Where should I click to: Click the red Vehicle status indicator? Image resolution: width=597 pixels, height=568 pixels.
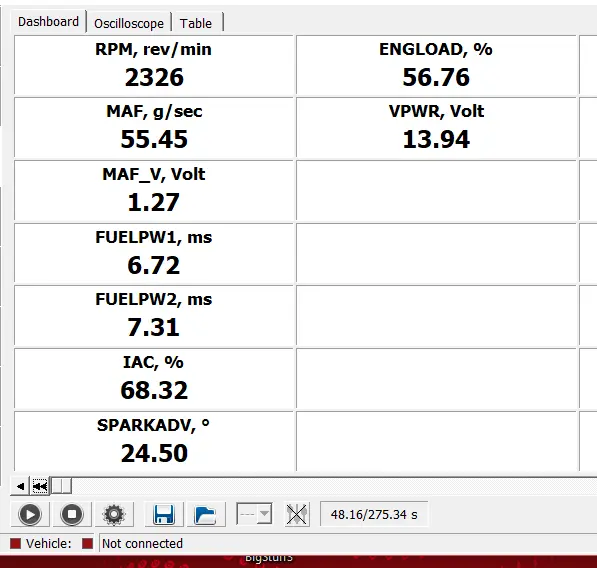pyautogui.click(x=16, y=543)
